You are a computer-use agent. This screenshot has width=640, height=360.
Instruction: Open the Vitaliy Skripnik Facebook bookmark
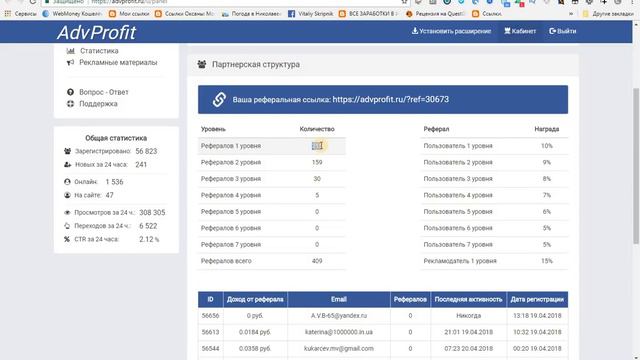click(311, 14)
